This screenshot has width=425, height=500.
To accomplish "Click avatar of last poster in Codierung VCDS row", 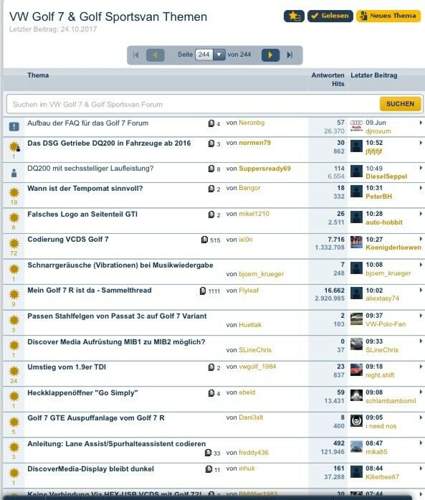I will (356, 242).
